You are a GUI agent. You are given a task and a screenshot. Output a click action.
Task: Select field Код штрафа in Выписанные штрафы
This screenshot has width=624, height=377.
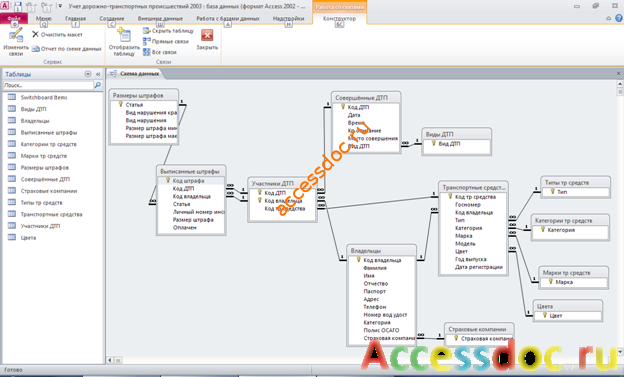pos(189,181)
